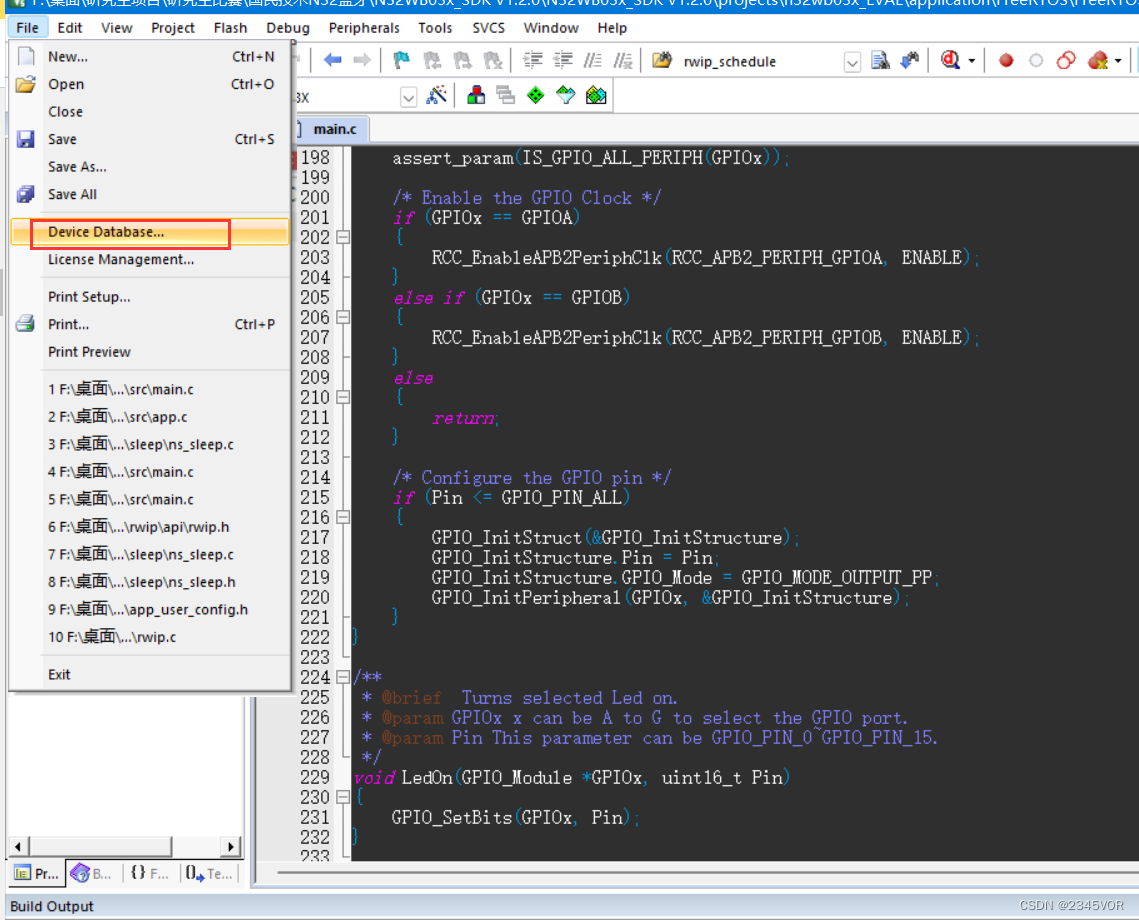Switch to the Functions page tab

click(x=148, y=873)
